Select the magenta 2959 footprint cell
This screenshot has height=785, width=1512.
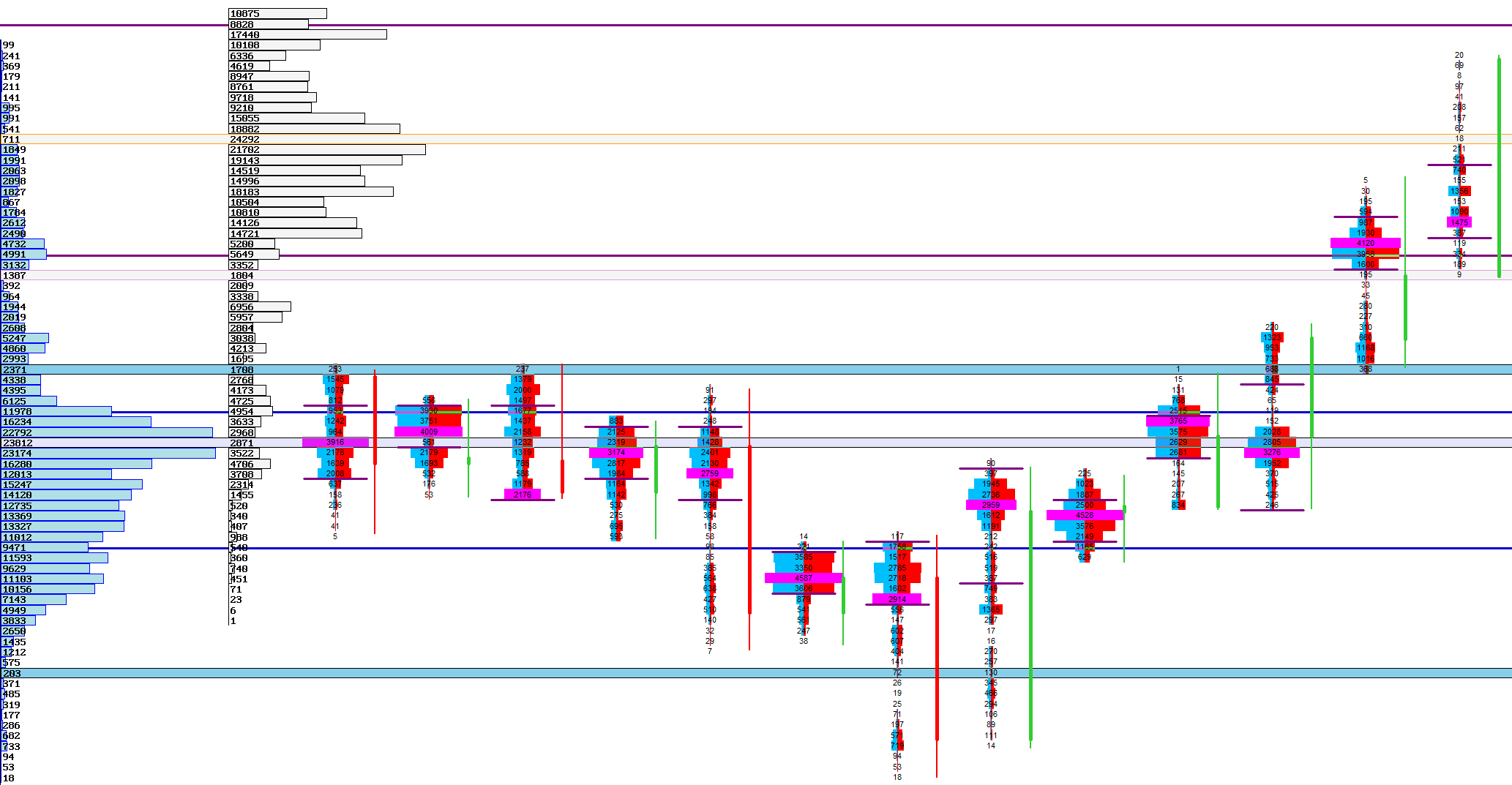pyautogui.click(x=990, y=505)
